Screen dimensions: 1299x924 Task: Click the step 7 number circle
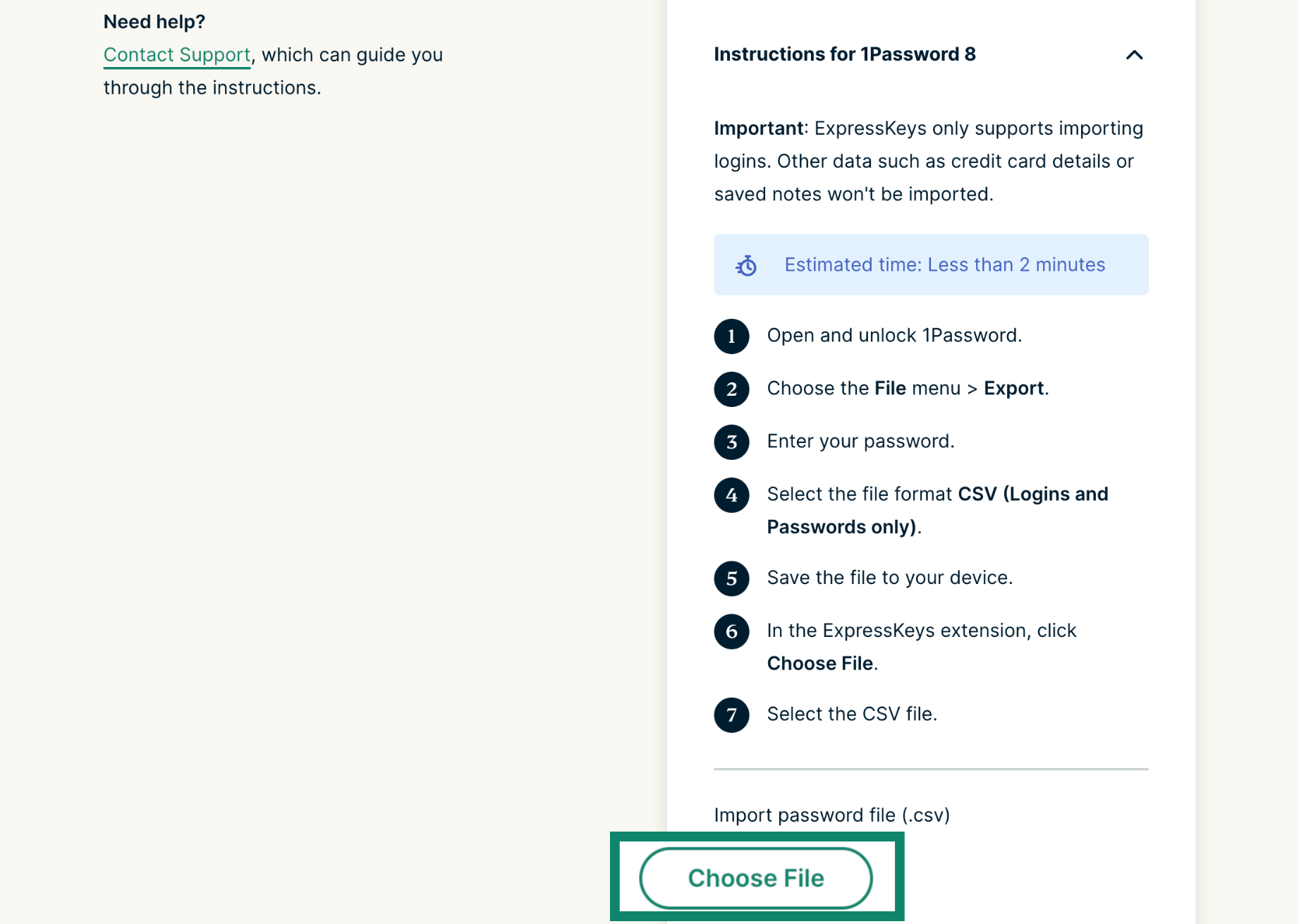[x=731, y=715]
